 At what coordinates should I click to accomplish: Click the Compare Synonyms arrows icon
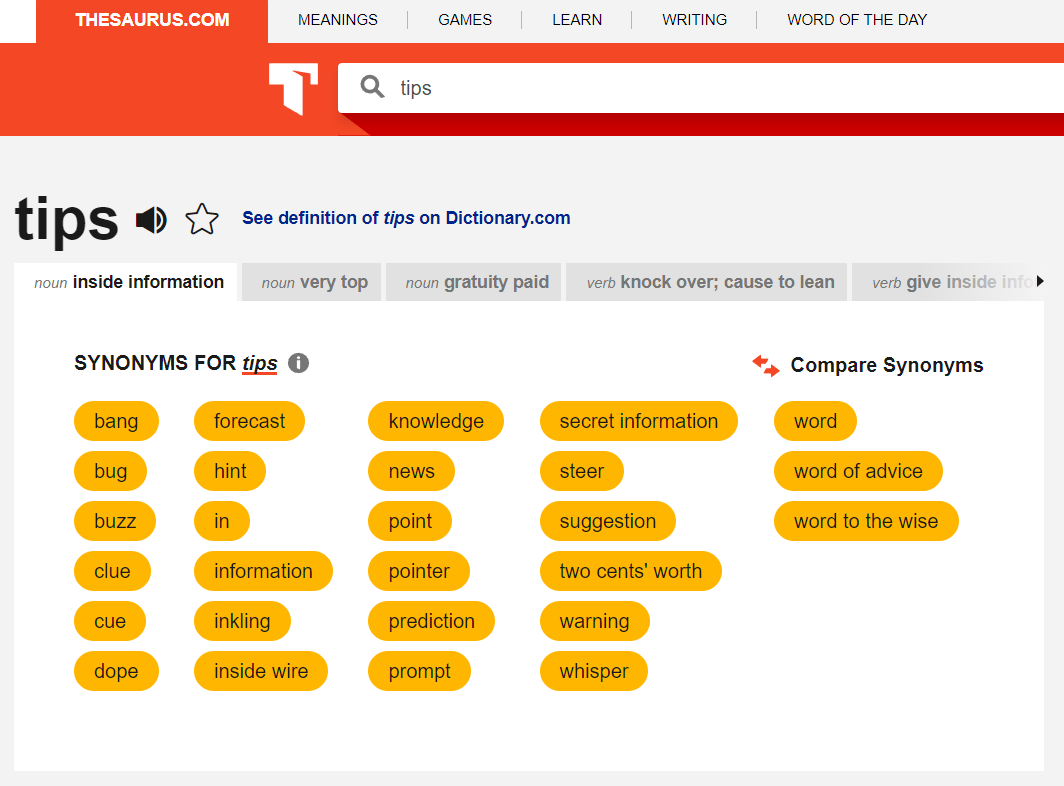pos(766,365)
